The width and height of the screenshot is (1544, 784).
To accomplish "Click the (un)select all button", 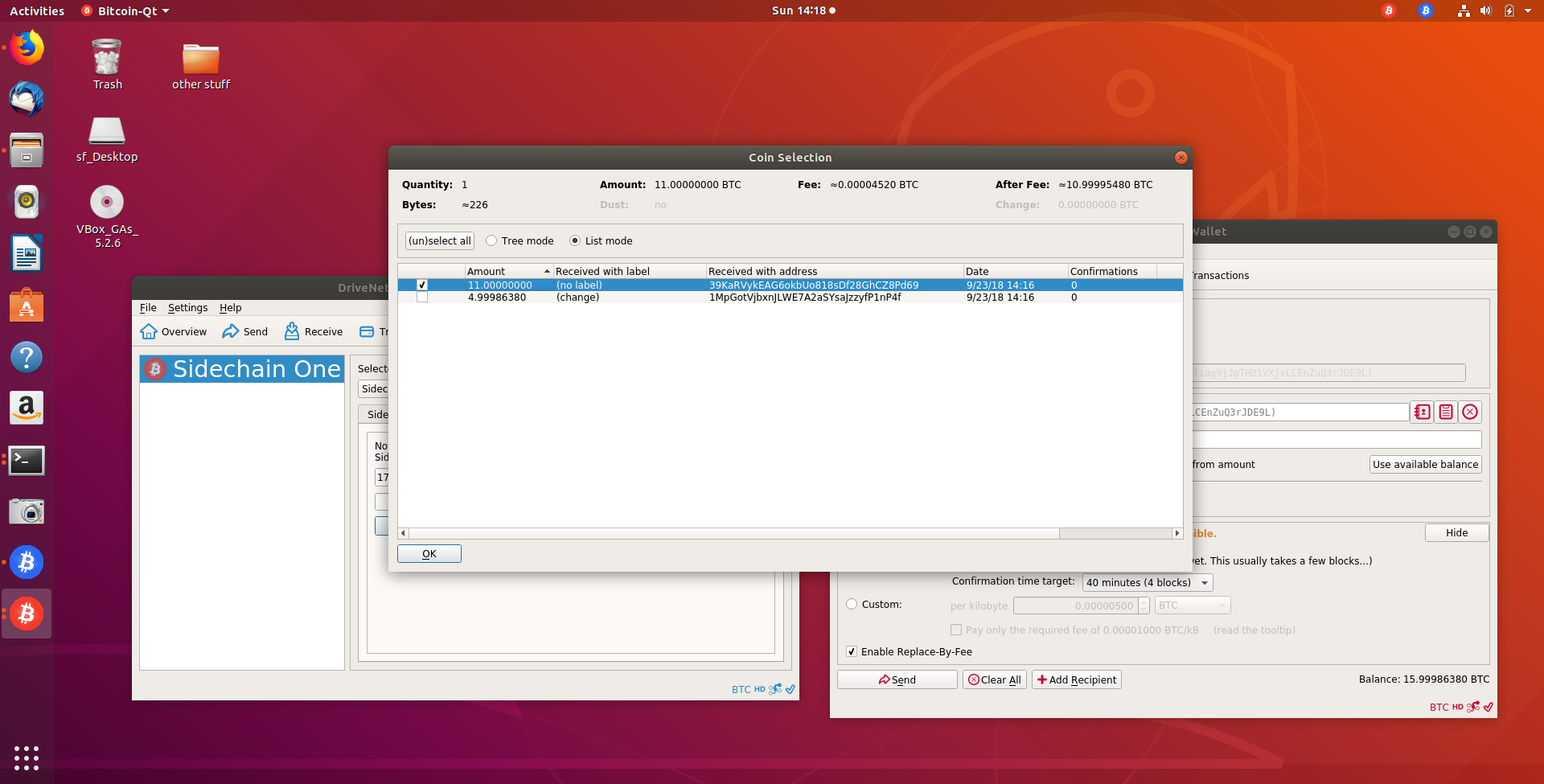I will tap(440, 240).
